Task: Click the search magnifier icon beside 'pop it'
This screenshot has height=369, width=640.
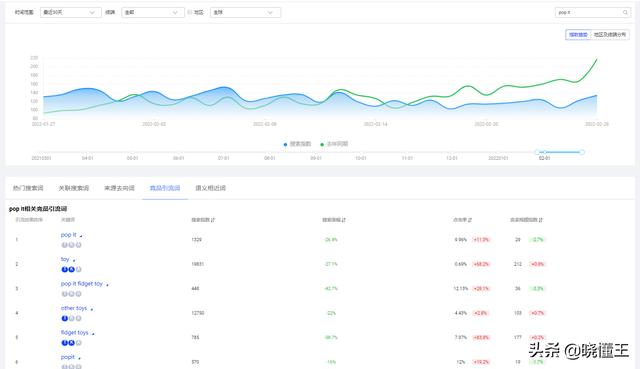Action: coord(624,13)
